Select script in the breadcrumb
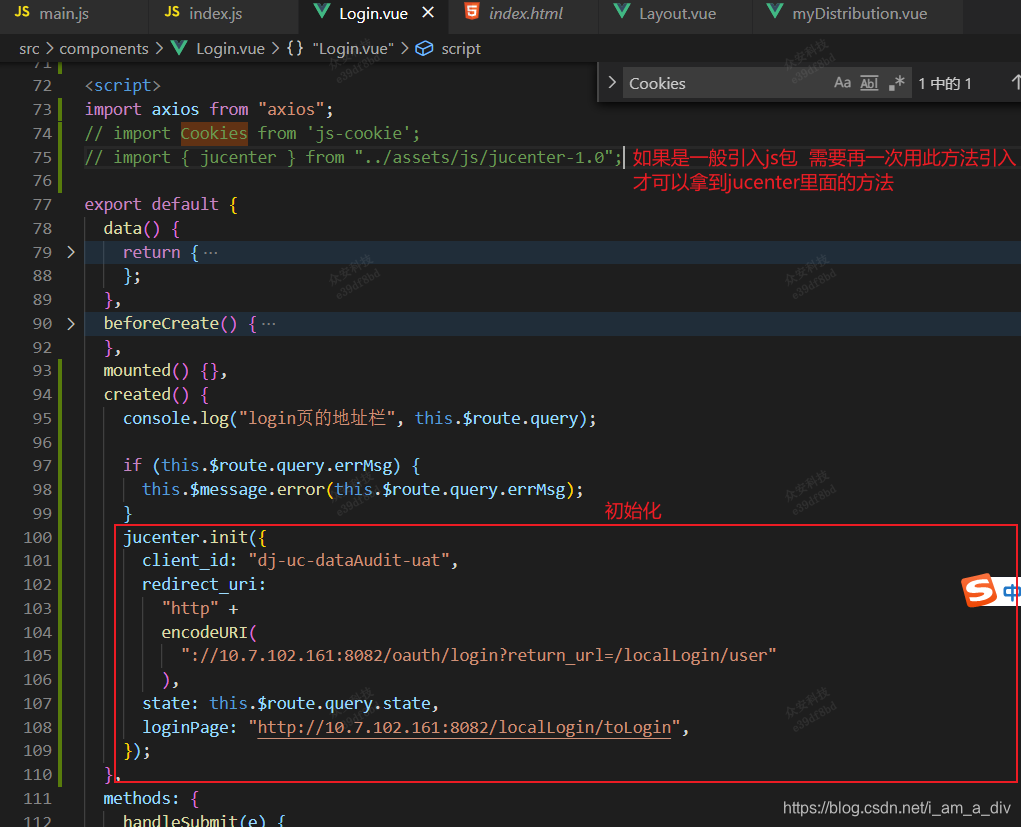Screen dimensions: 1021x827 (x=461, y=49)
